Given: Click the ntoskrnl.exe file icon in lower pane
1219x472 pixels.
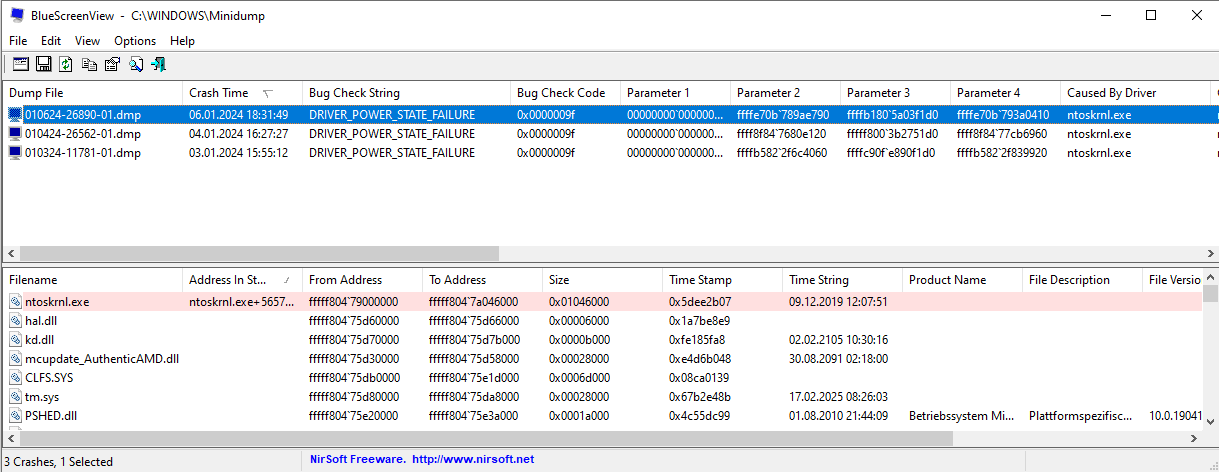Looking at the screenshot, I should pyautogui.click(x=15, y=302).
